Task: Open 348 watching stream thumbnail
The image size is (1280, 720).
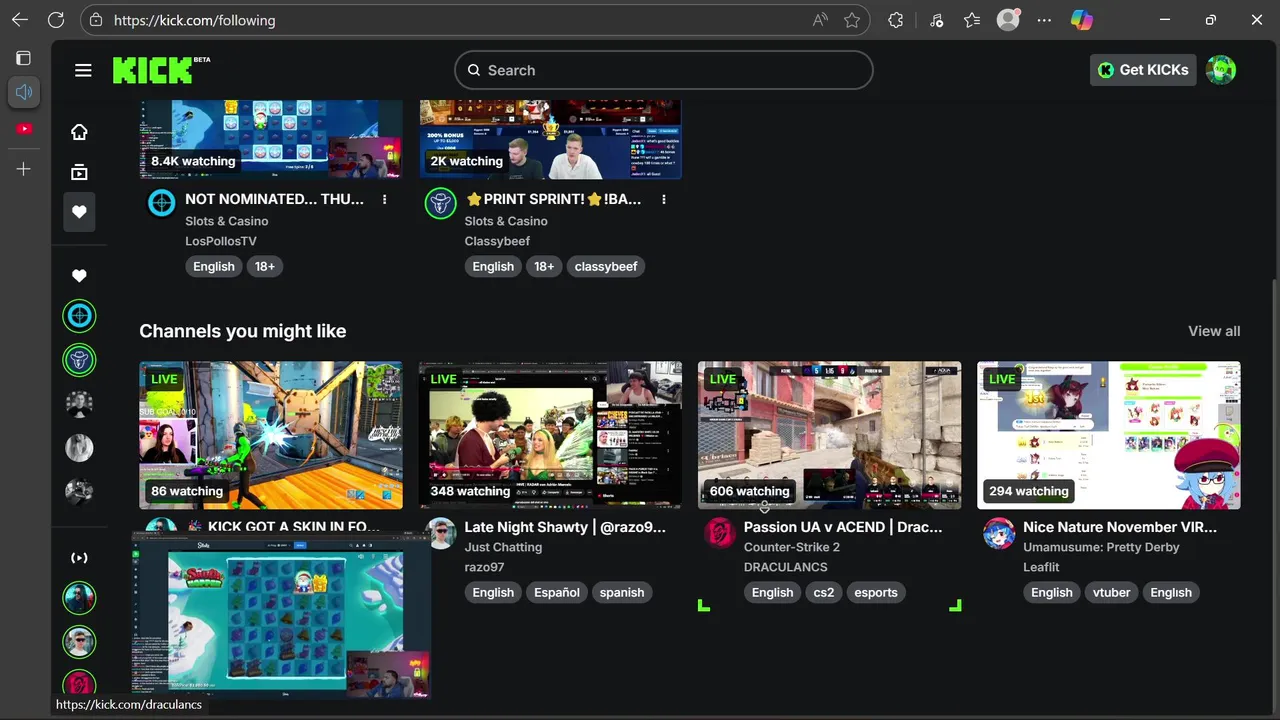Action: pos(550,435)
